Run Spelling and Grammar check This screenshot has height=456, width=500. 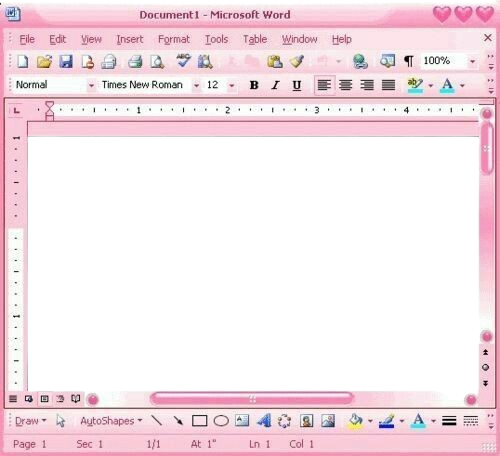[x=183, y=61]
